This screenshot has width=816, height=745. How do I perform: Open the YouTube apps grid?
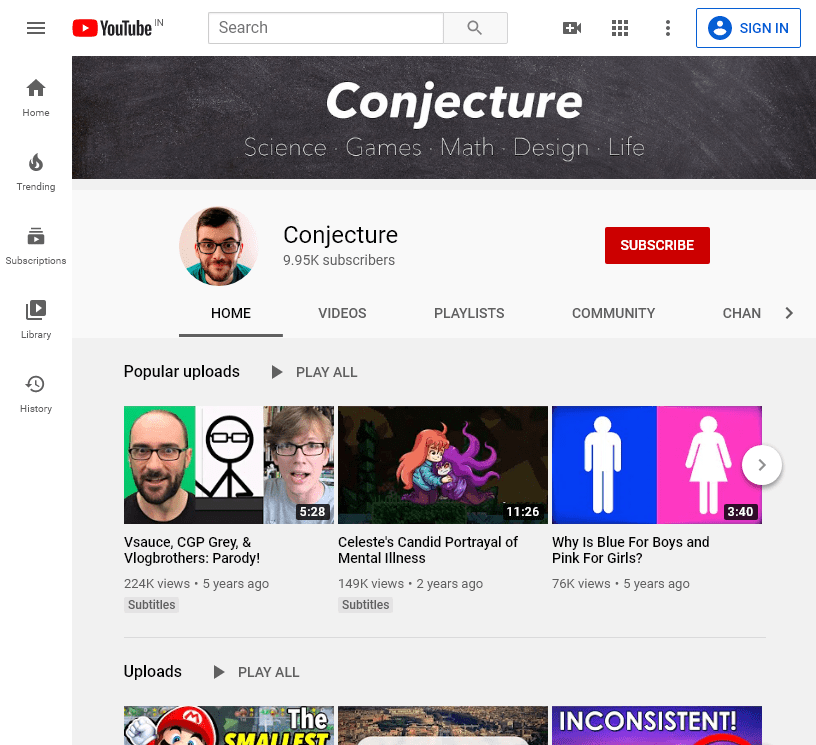pos(620,28)
